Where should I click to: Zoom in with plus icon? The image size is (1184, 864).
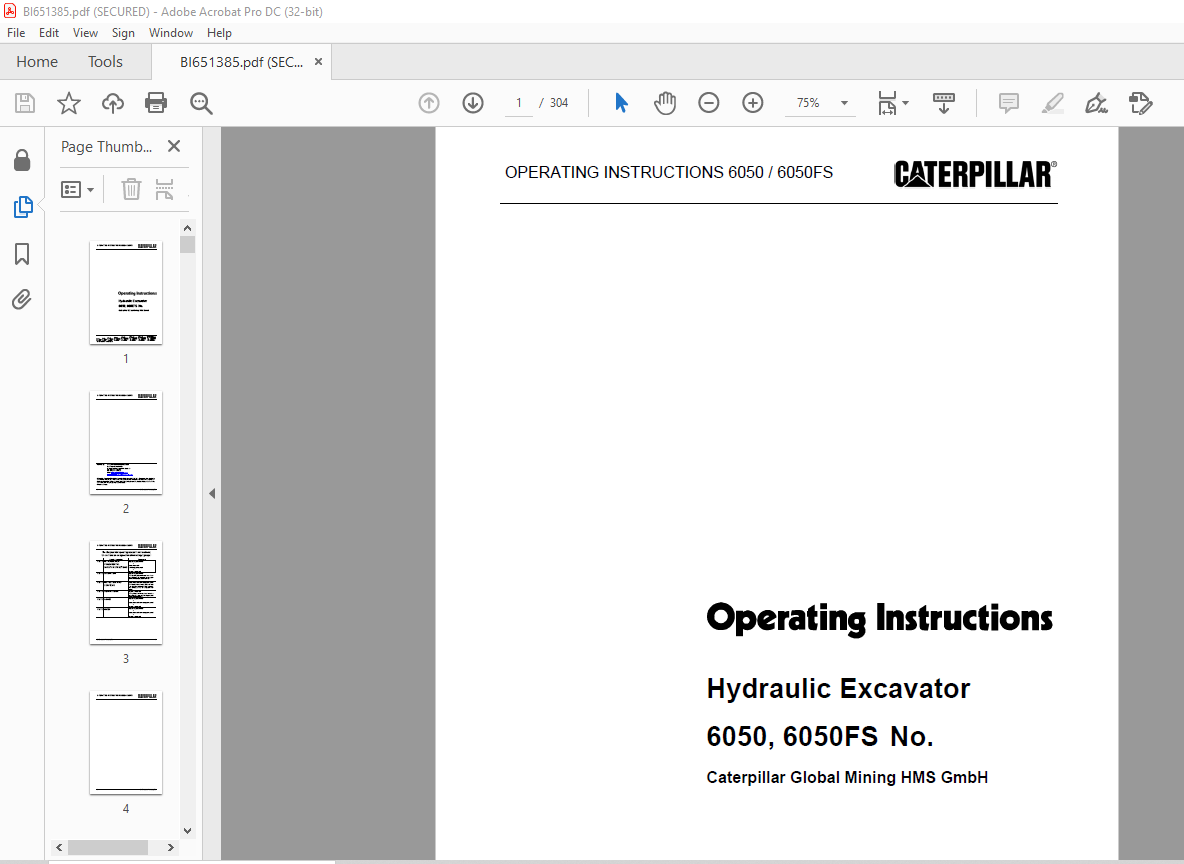tap(753, 103)
